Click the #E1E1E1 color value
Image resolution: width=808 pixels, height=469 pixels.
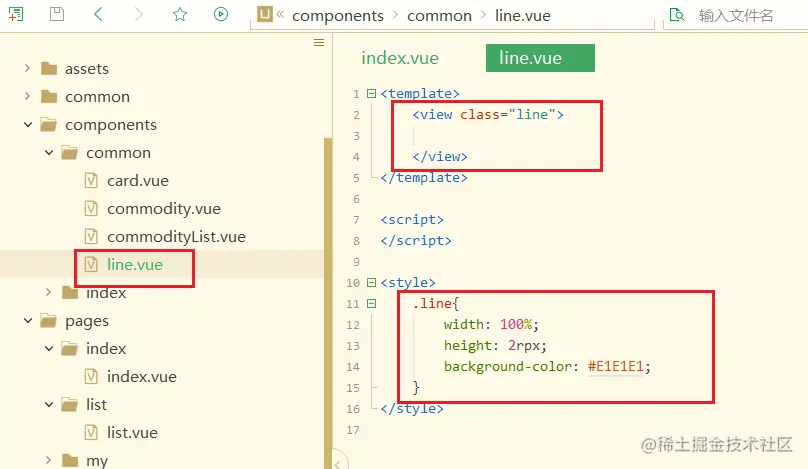point(616,366)
